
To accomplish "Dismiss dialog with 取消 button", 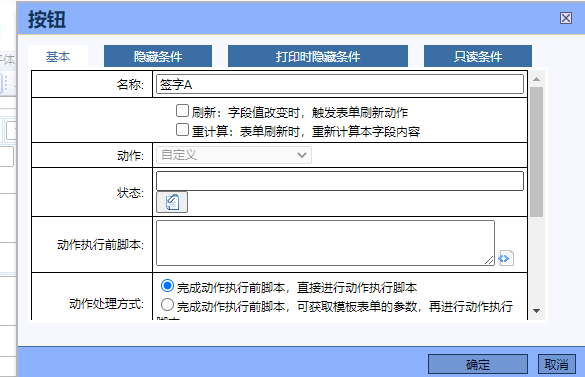I will [556, 364].
